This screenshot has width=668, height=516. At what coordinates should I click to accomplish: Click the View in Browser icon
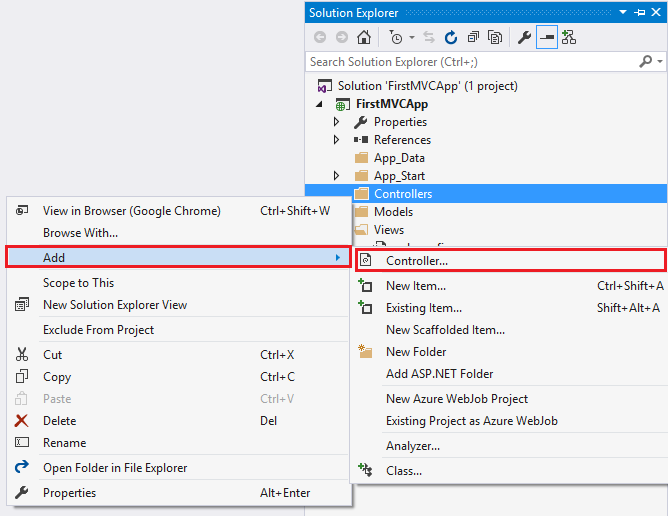[22, 210]
